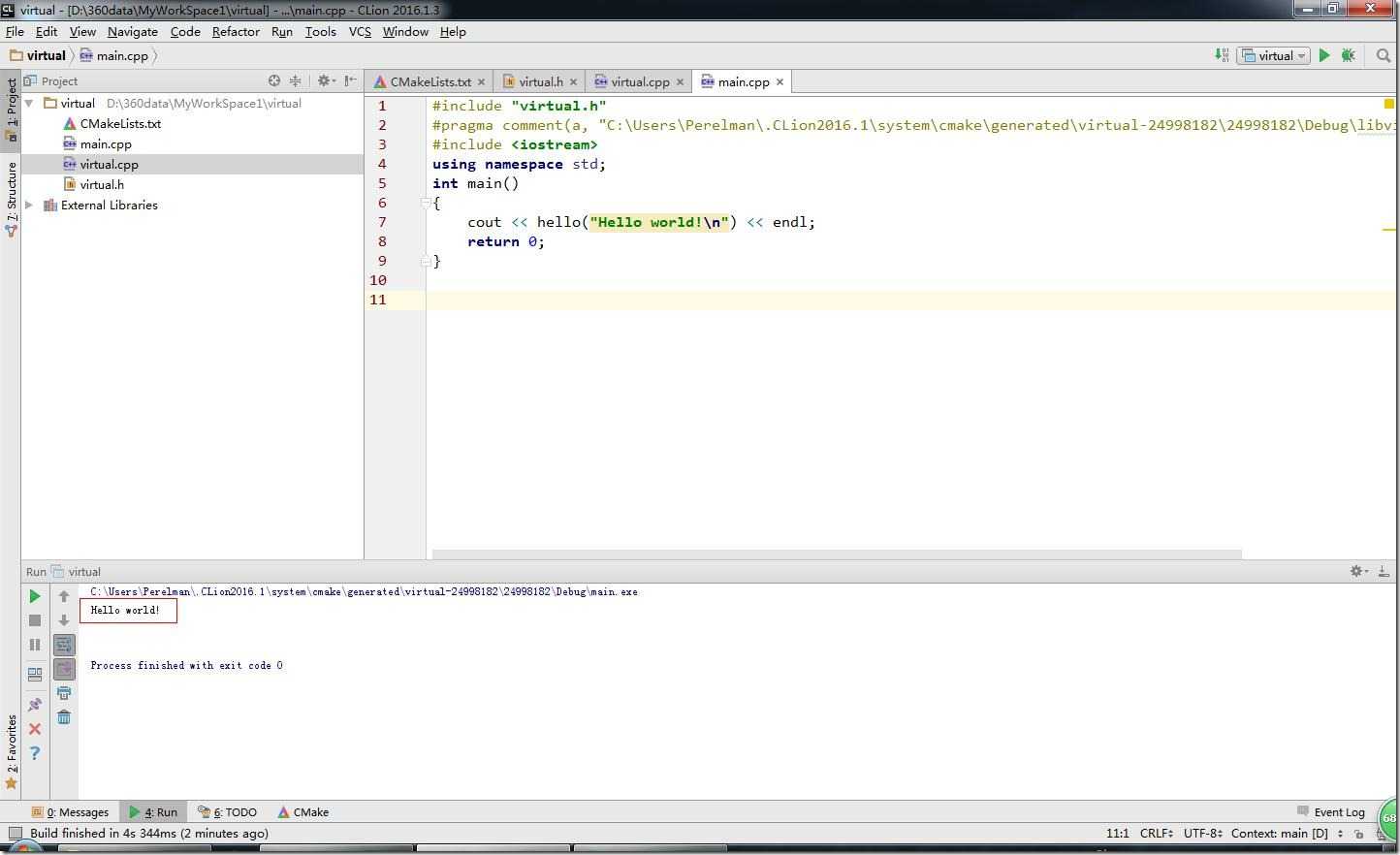Open the CRLF line separator selector
The image size is (1400, 855).
[x=1157, y=834]
